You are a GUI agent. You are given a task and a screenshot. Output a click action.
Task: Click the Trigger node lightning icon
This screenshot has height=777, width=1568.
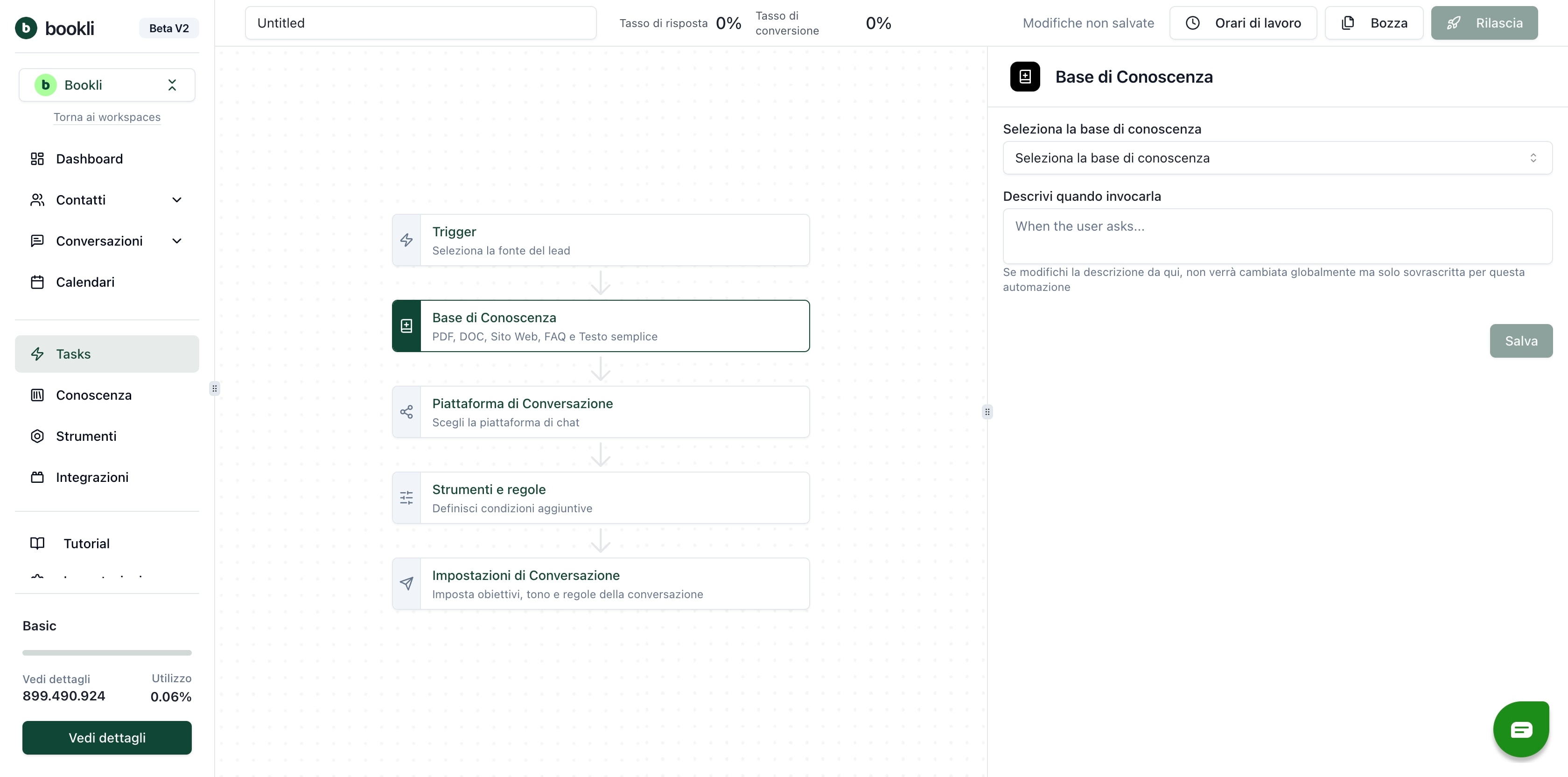[x=406, y=240]
